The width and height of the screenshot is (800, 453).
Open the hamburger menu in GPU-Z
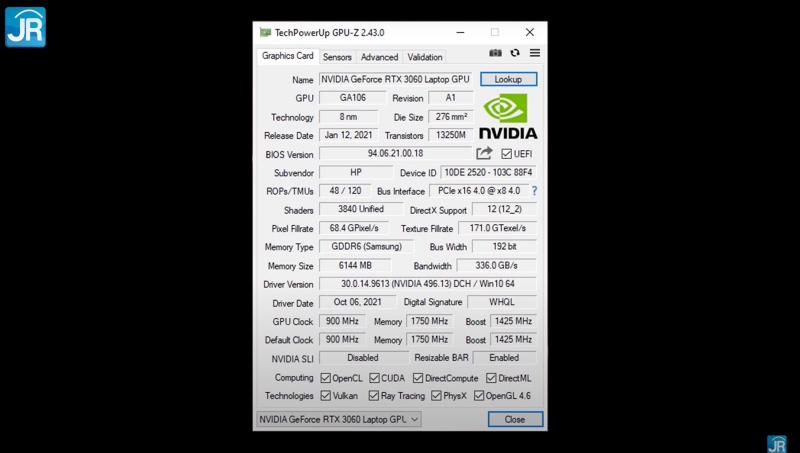(x=535, y=53)
